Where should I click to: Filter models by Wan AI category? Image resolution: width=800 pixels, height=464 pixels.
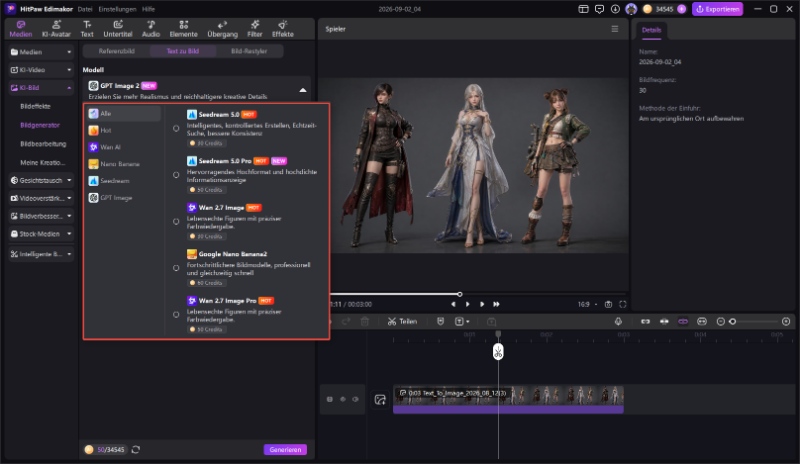tap(123, 147)
